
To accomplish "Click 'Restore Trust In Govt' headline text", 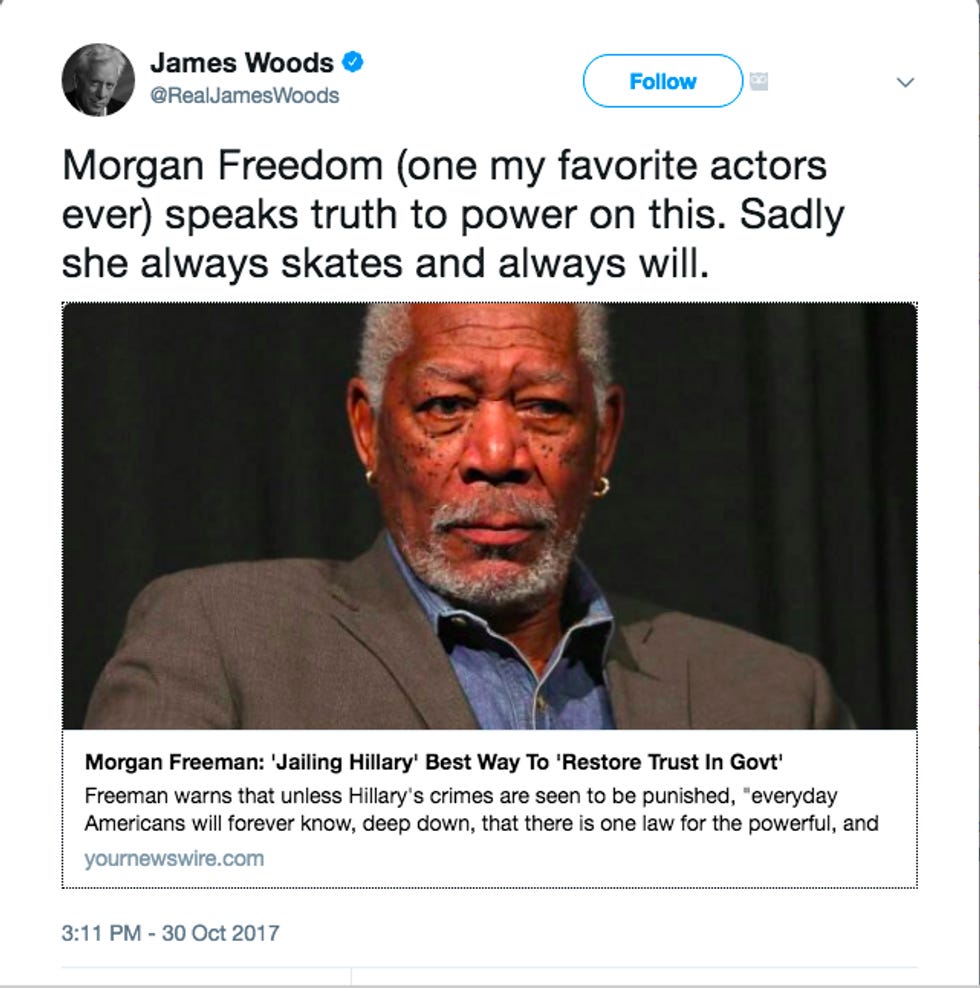I will [669, 762].
